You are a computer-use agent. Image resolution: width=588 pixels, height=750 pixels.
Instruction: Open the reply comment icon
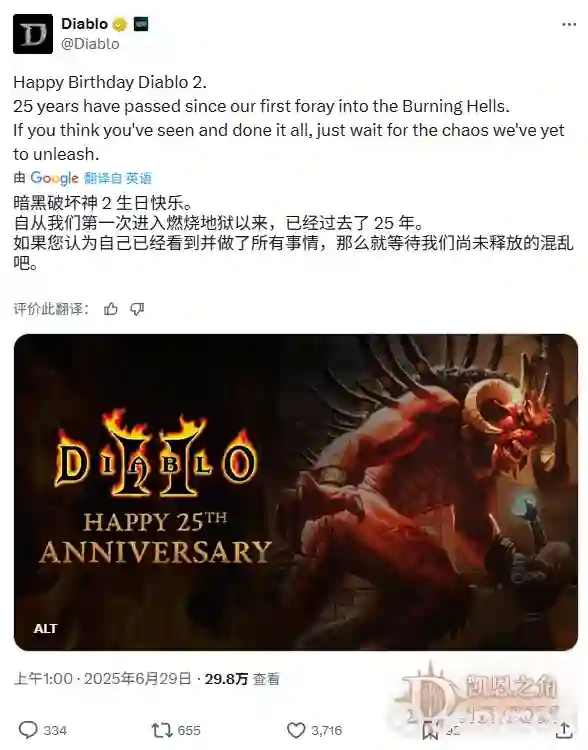pyautogui.click(x=28, y=730)
